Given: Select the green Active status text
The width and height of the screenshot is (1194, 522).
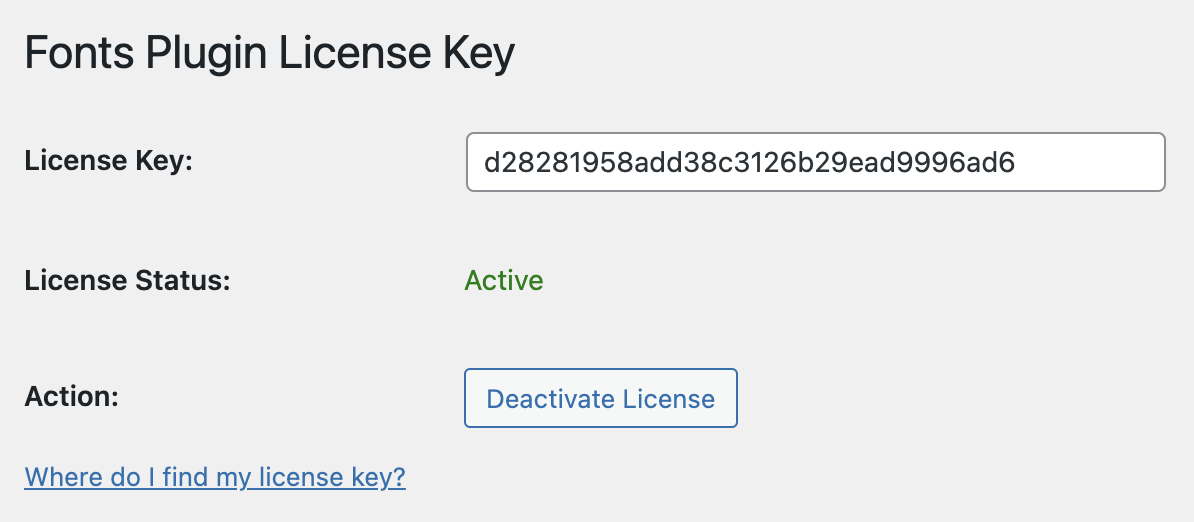Looking at the screenshot, I should [x=504, y=281].
